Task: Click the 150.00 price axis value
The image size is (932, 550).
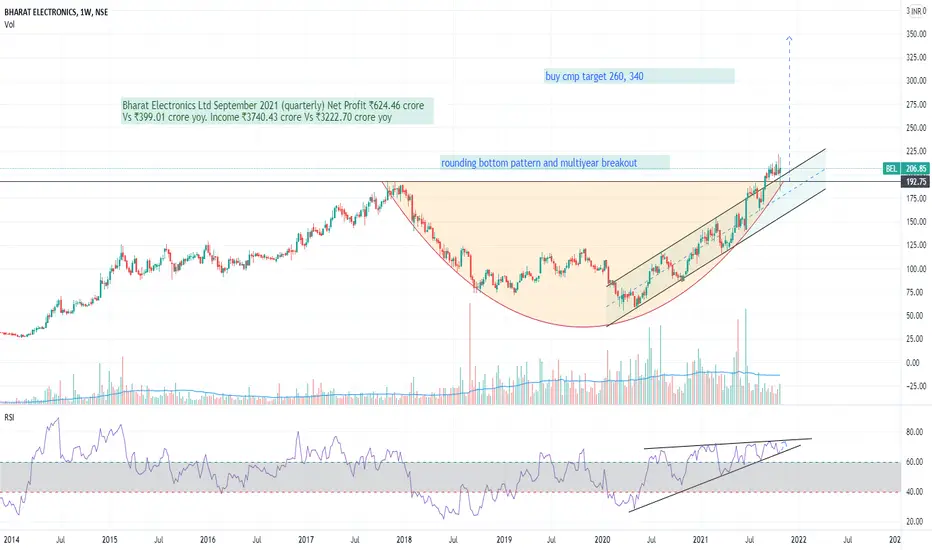Action: point(916,222)
